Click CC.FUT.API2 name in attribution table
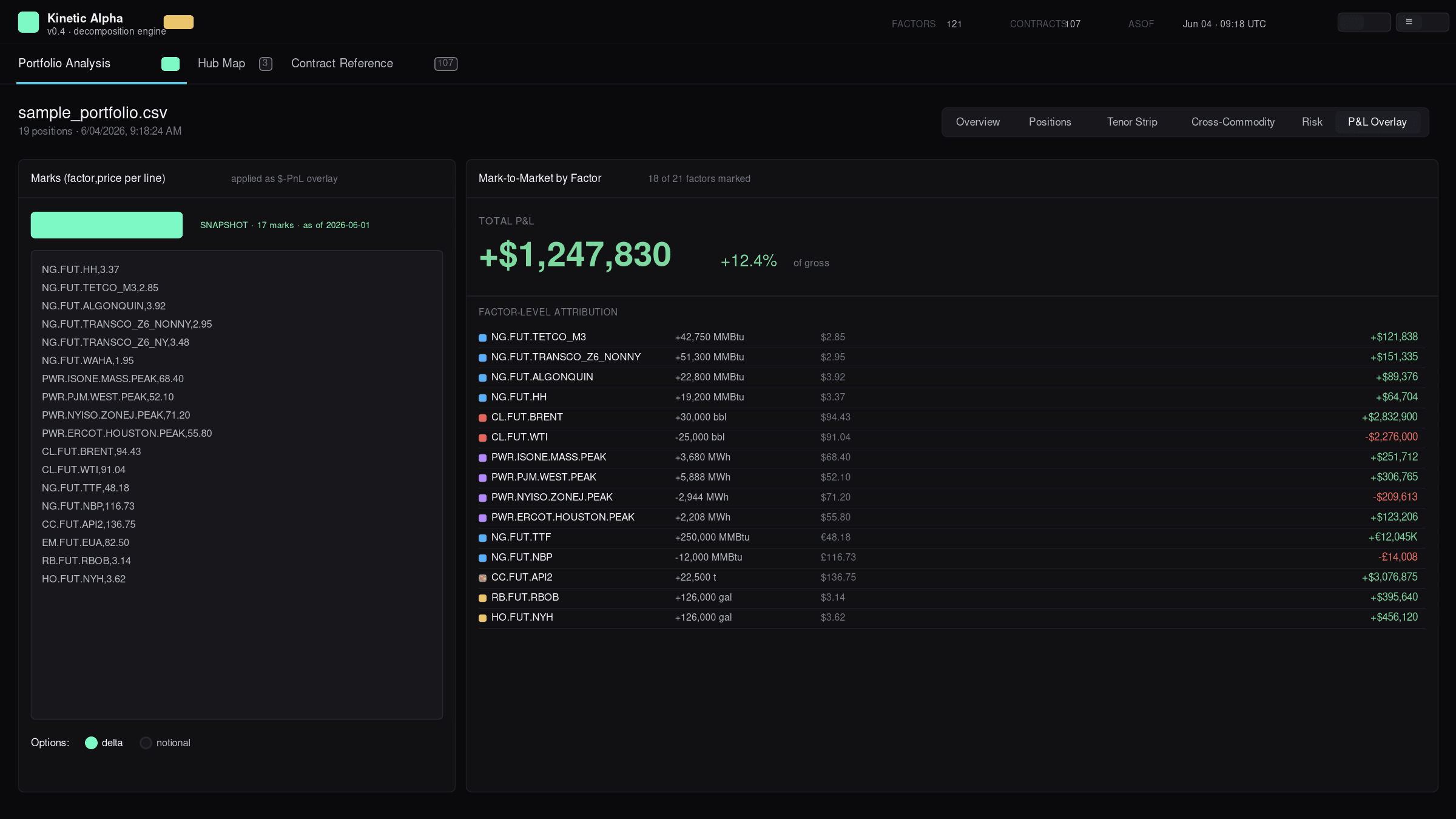This screenshot has height=819, width=1456. click(522, 578)
